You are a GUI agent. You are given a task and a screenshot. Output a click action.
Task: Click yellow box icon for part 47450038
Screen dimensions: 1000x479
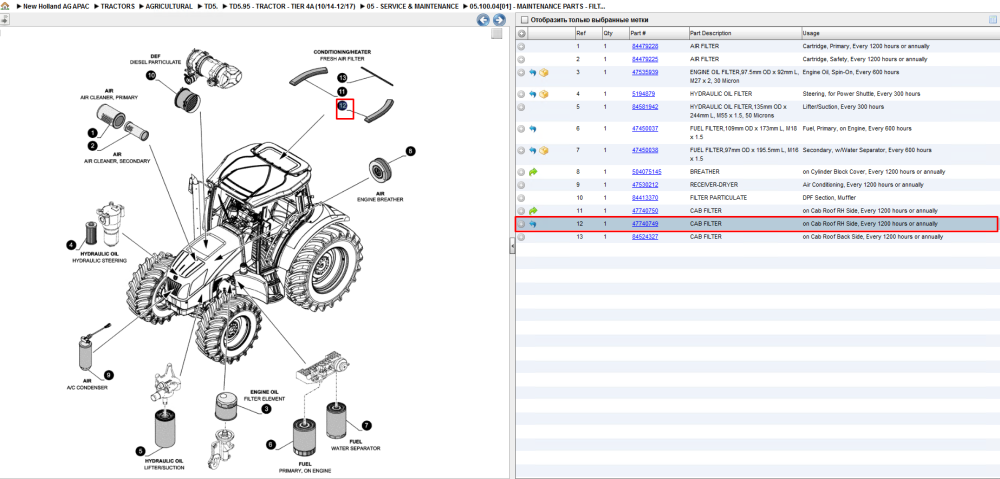click(543, 151)
